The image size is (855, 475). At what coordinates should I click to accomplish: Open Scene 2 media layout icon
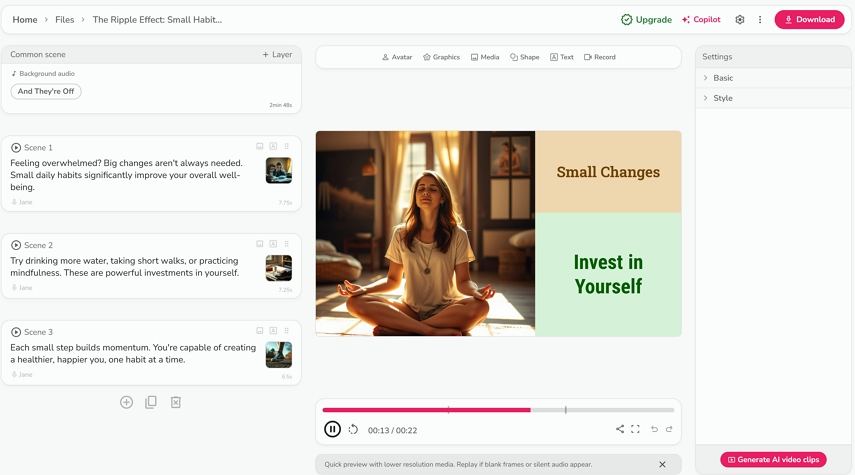click(260, 244)
